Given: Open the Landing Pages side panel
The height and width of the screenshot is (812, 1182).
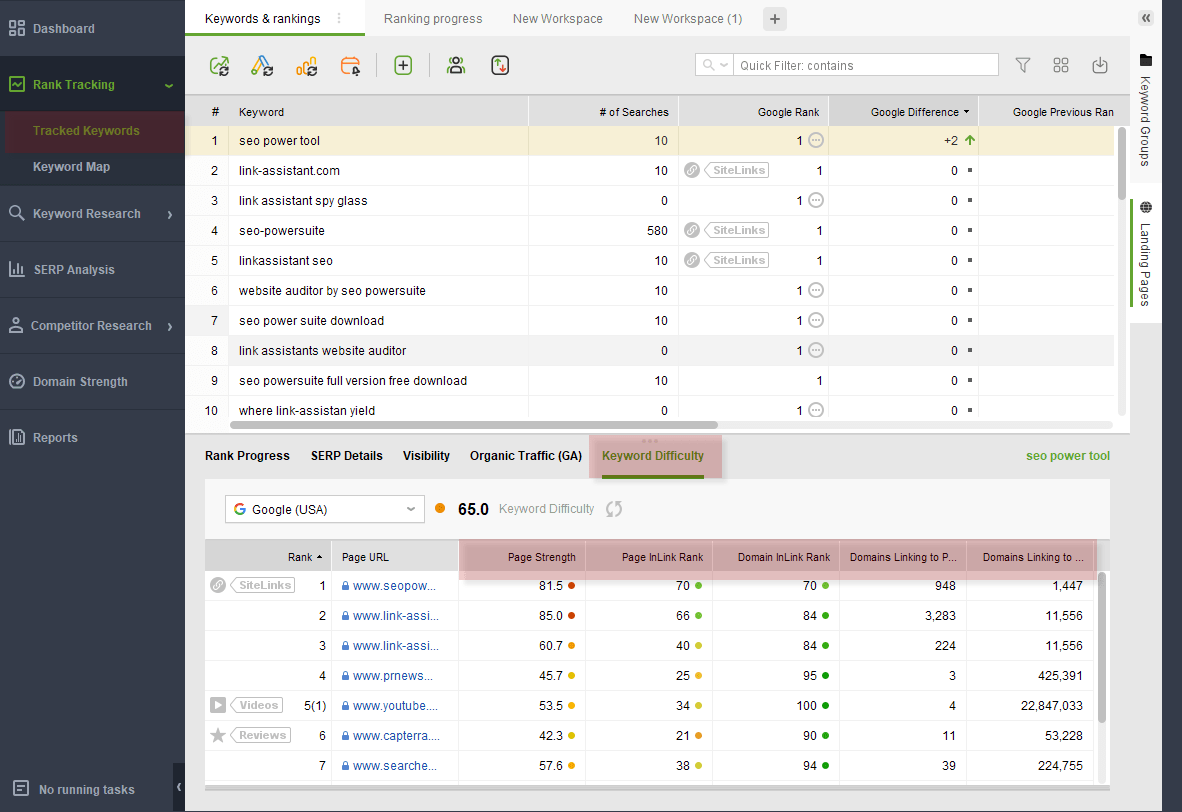Looking at the screenshot, I should pos(1146,254).
